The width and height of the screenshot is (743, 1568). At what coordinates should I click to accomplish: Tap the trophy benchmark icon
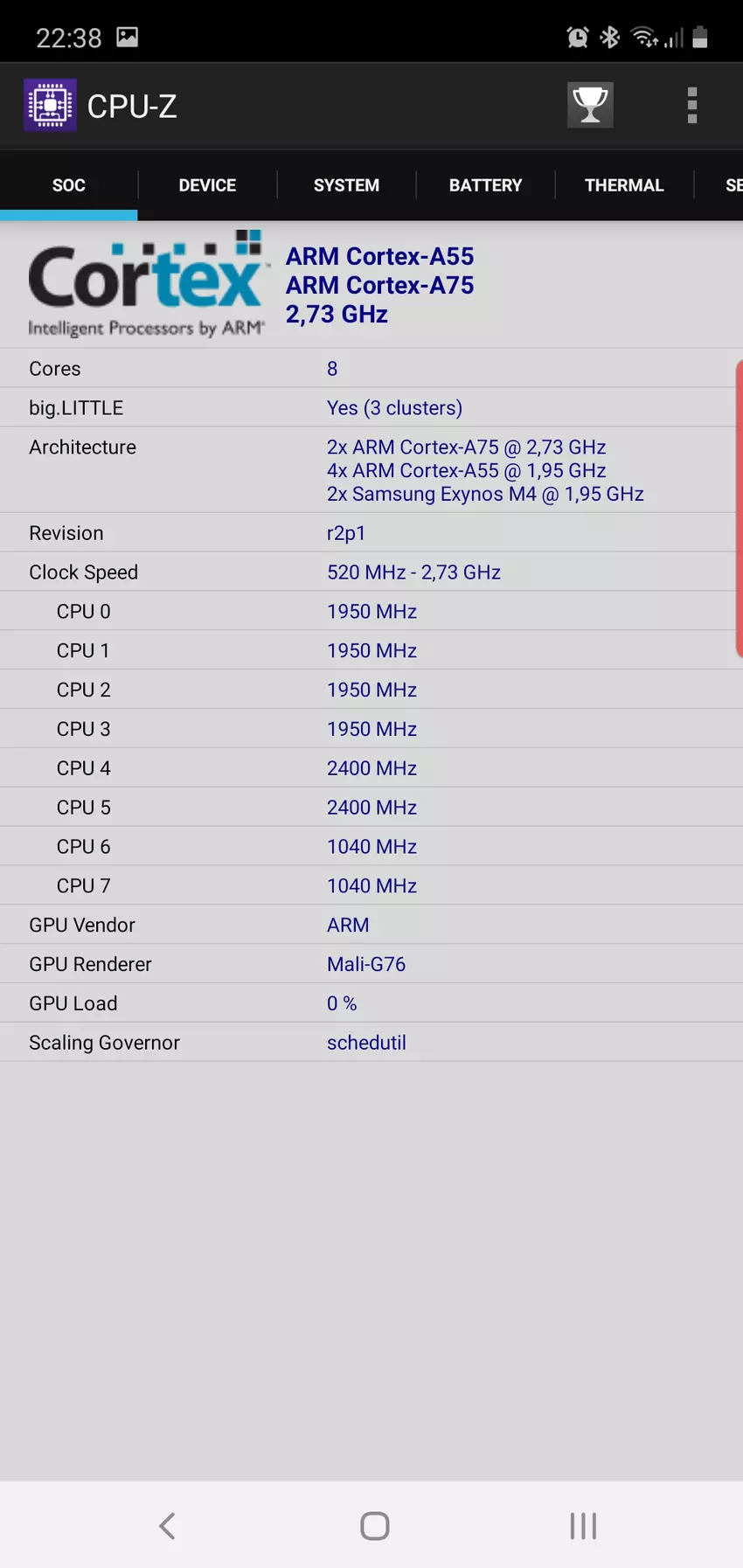[590, 106]
